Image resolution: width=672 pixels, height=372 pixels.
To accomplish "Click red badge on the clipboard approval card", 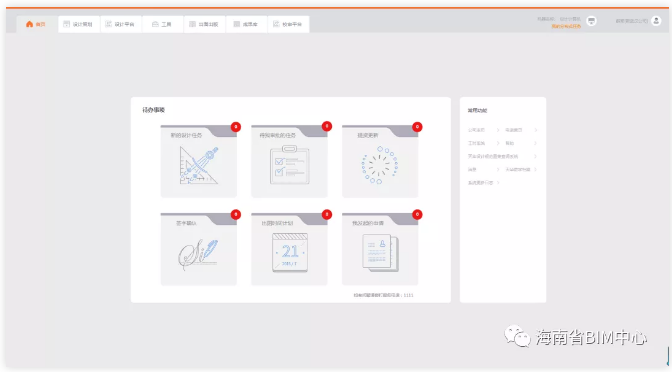I will [x=327, y=126].
